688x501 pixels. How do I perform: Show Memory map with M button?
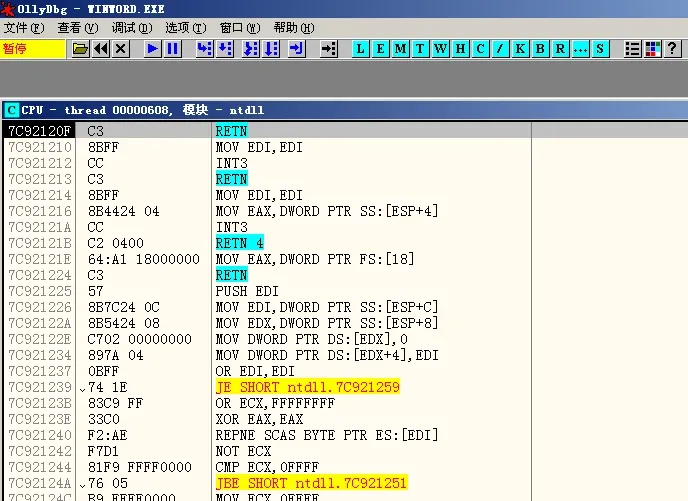click(400, 49)
